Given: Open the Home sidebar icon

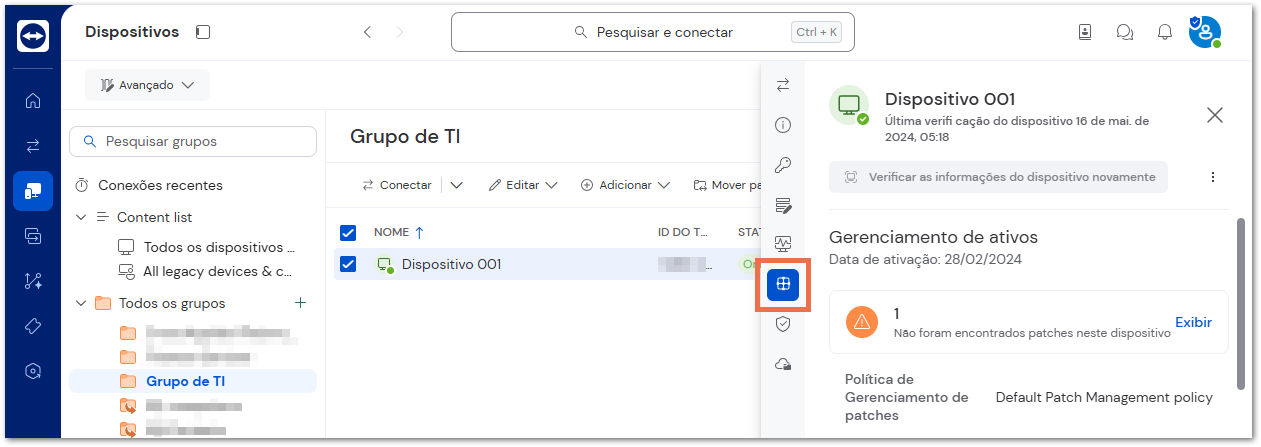Looking at the screenshot, I should 33,100.
